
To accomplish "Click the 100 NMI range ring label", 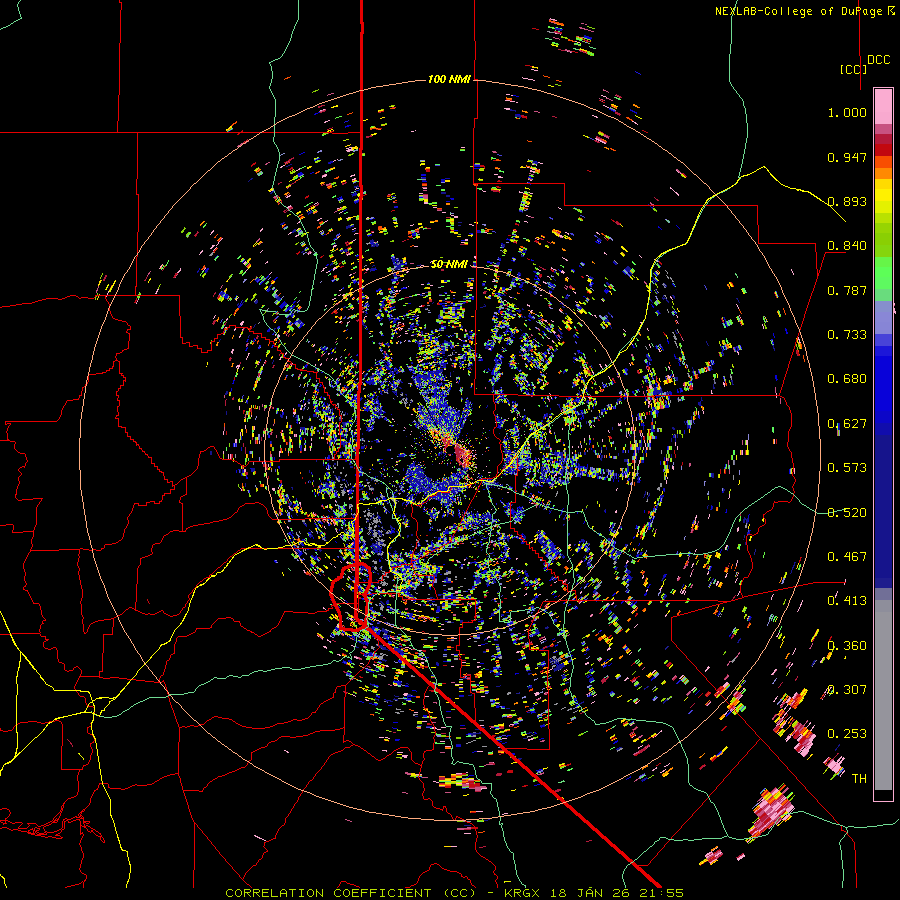I will click(448, 79).
